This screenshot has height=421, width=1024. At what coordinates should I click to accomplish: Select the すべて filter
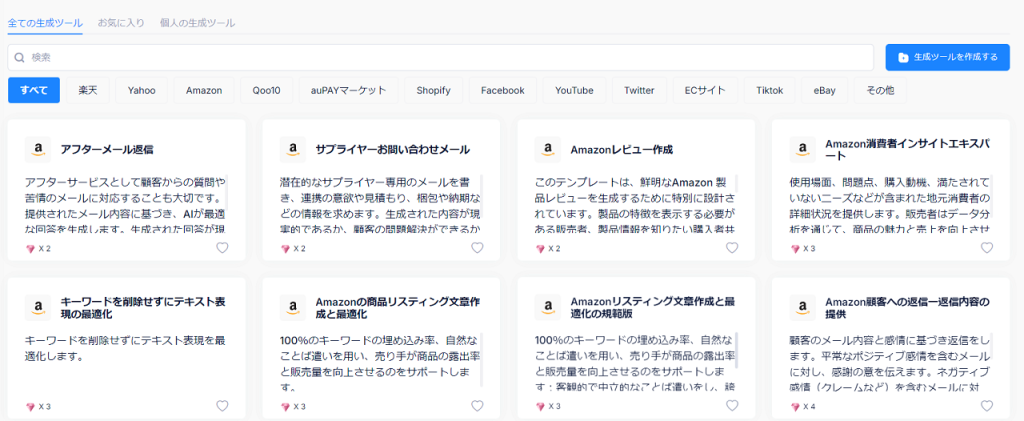[x=34, y=90]
